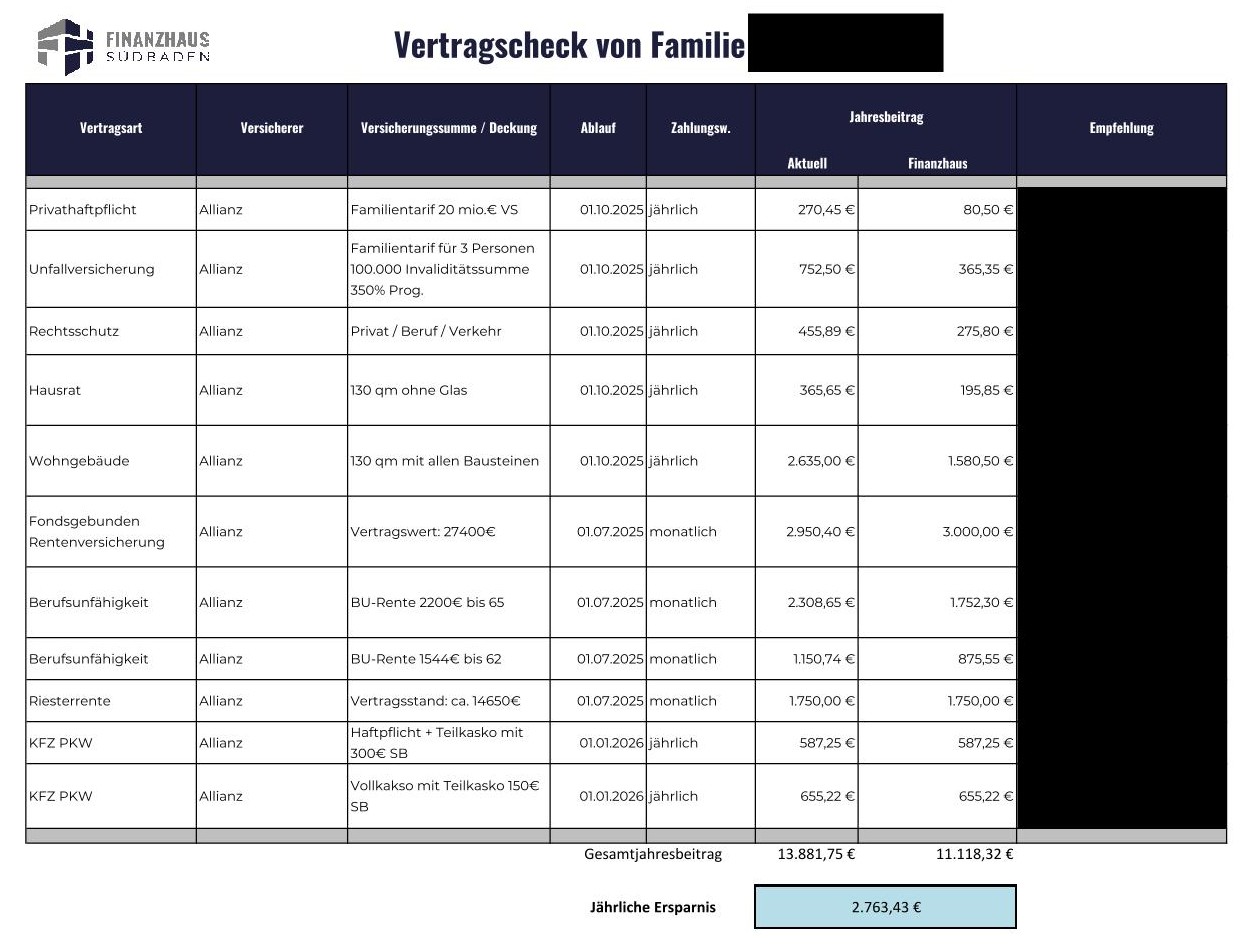Click date '01.10.2025' in Privathaftpflicht row
Image resolution: width=1253 pixels, height=949 pixels.
click(x=612, y=210)
